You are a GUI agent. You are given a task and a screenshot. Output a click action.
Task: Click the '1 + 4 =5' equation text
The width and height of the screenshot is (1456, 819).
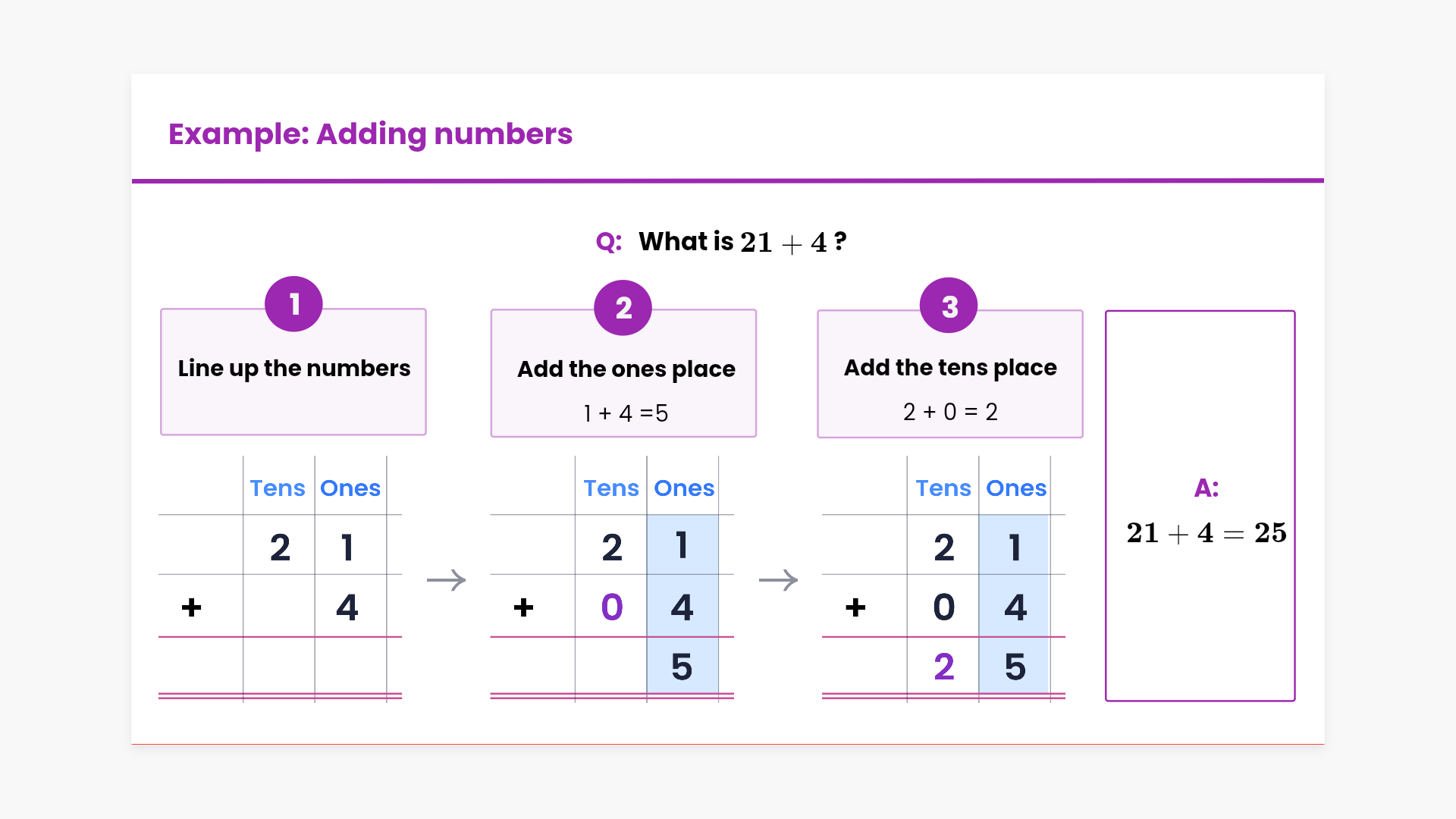point(626,413)
